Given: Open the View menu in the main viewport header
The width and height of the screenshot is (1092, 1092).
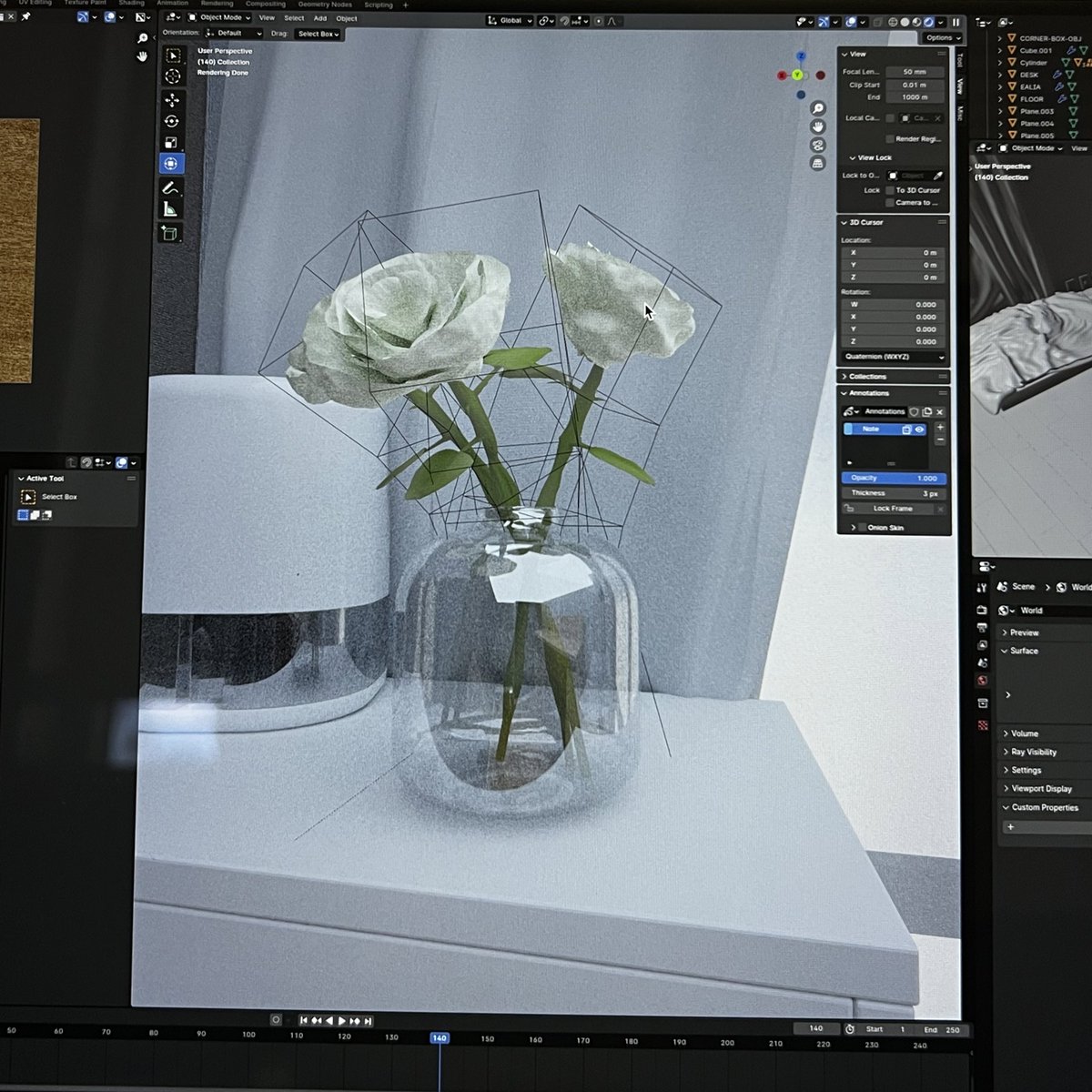Looking at the screenshot, I should point(267,17).
